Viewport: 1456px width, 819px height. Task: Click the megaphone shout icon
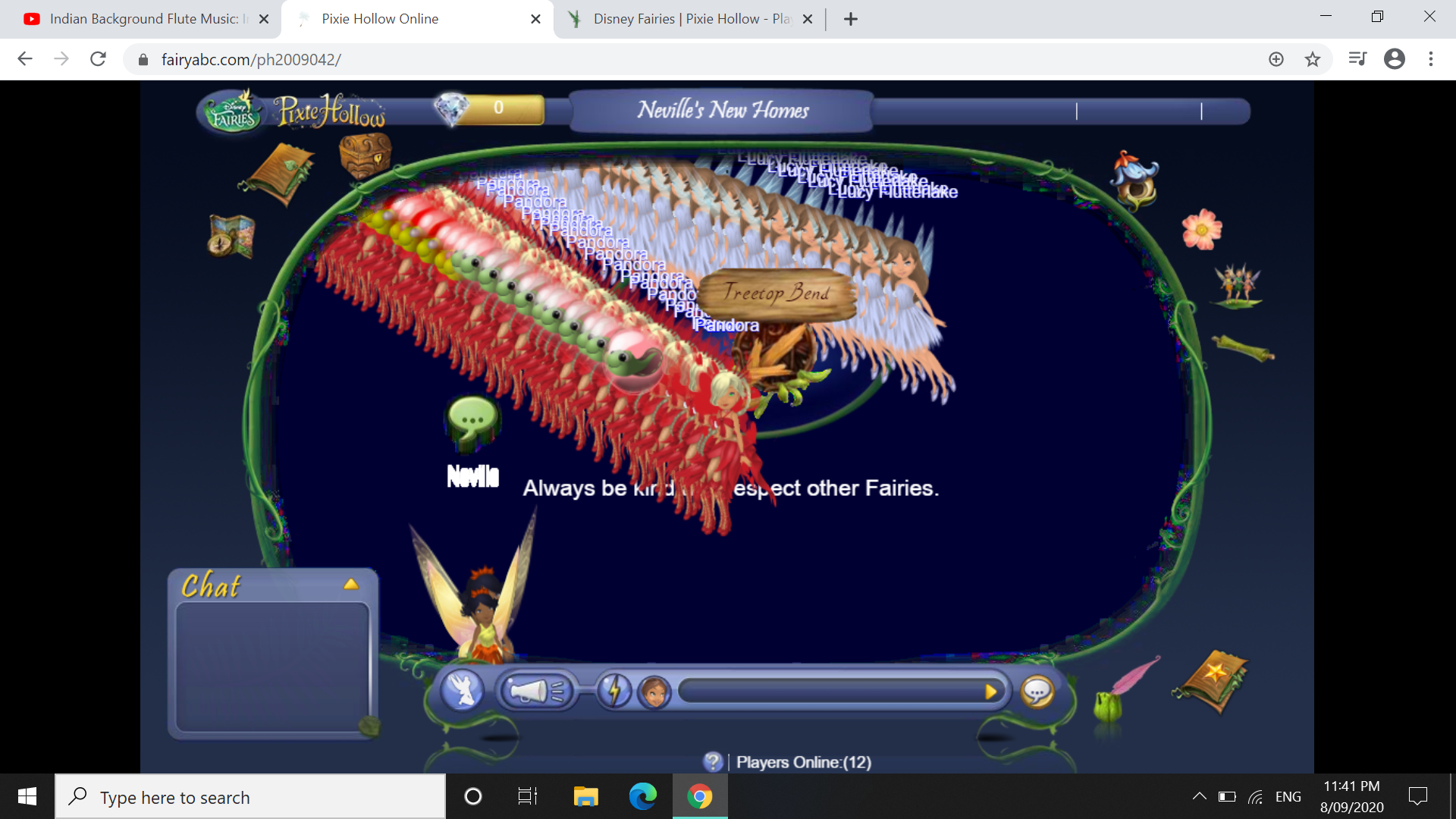537,691
